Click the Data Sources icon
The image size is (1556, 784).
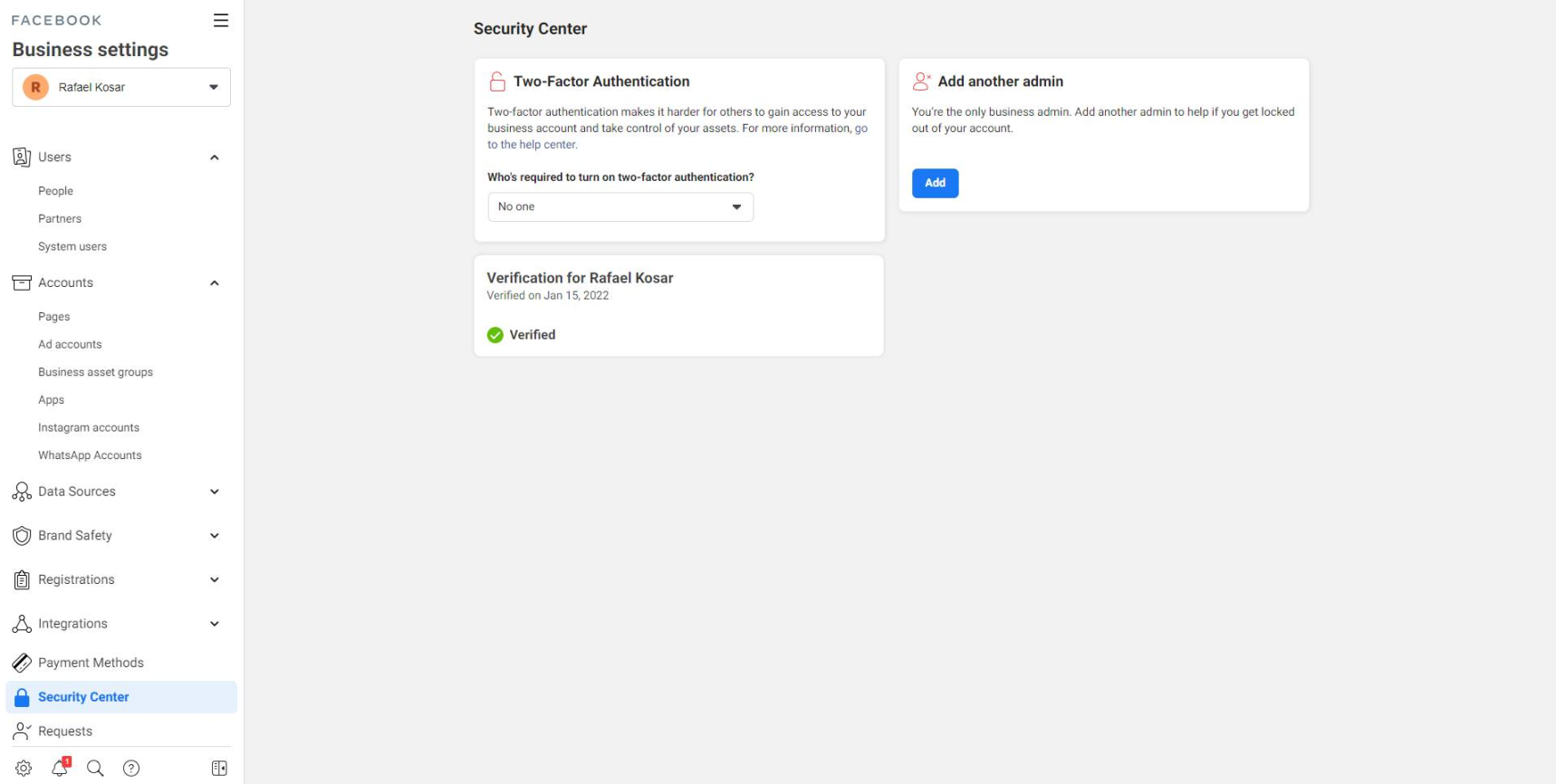click(22, 492)
